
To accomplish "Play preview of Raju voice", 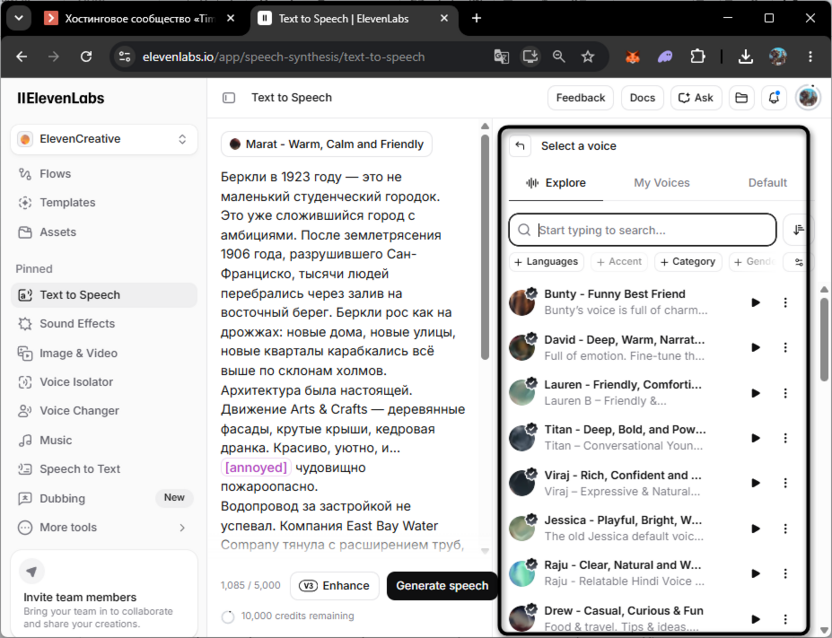I will coord(756,574).
